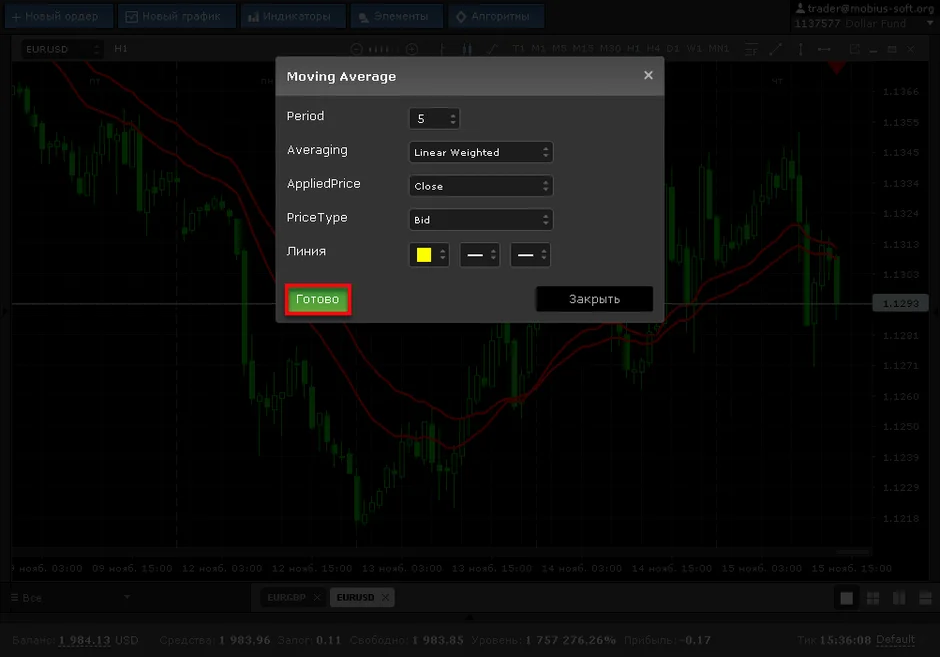The width and height of the screenshot is (940, 657).
Task: Click the yellow line color swatch
Action: coord(424,255)
